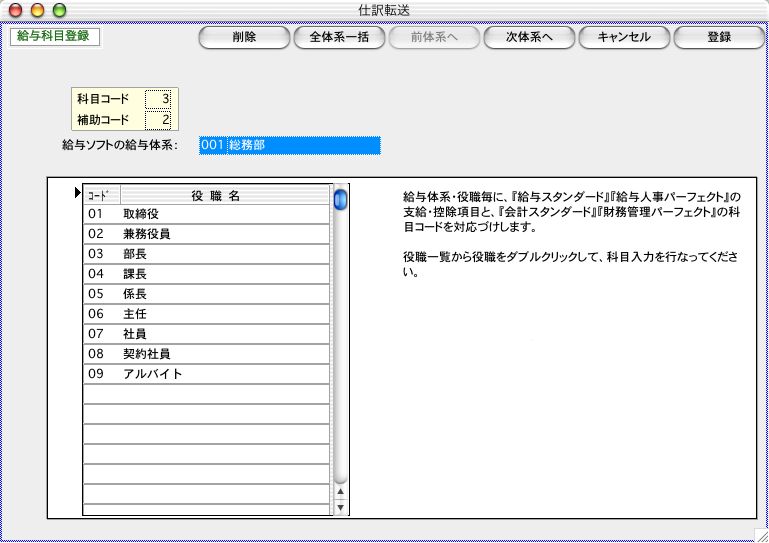The width and height of the screenshot is (769, 543).
Task: Cancel with the キャンセル button
Action: click(x=623, y=38)
